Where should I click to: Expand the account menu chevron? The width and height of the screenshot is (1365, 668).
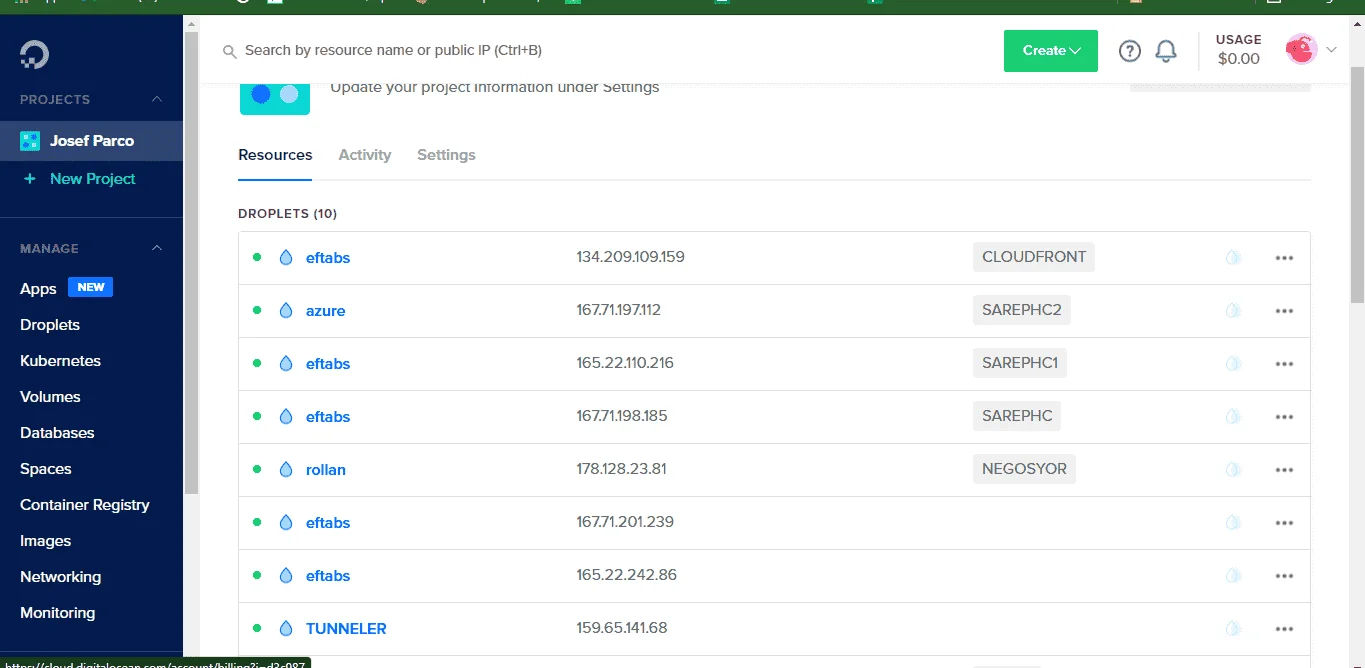click(x=1331, y=49)
